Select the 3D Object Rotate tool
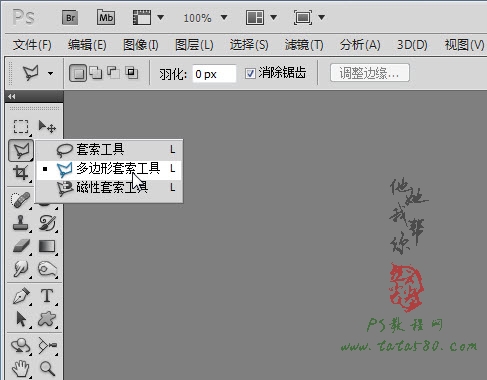 point(21,346)
